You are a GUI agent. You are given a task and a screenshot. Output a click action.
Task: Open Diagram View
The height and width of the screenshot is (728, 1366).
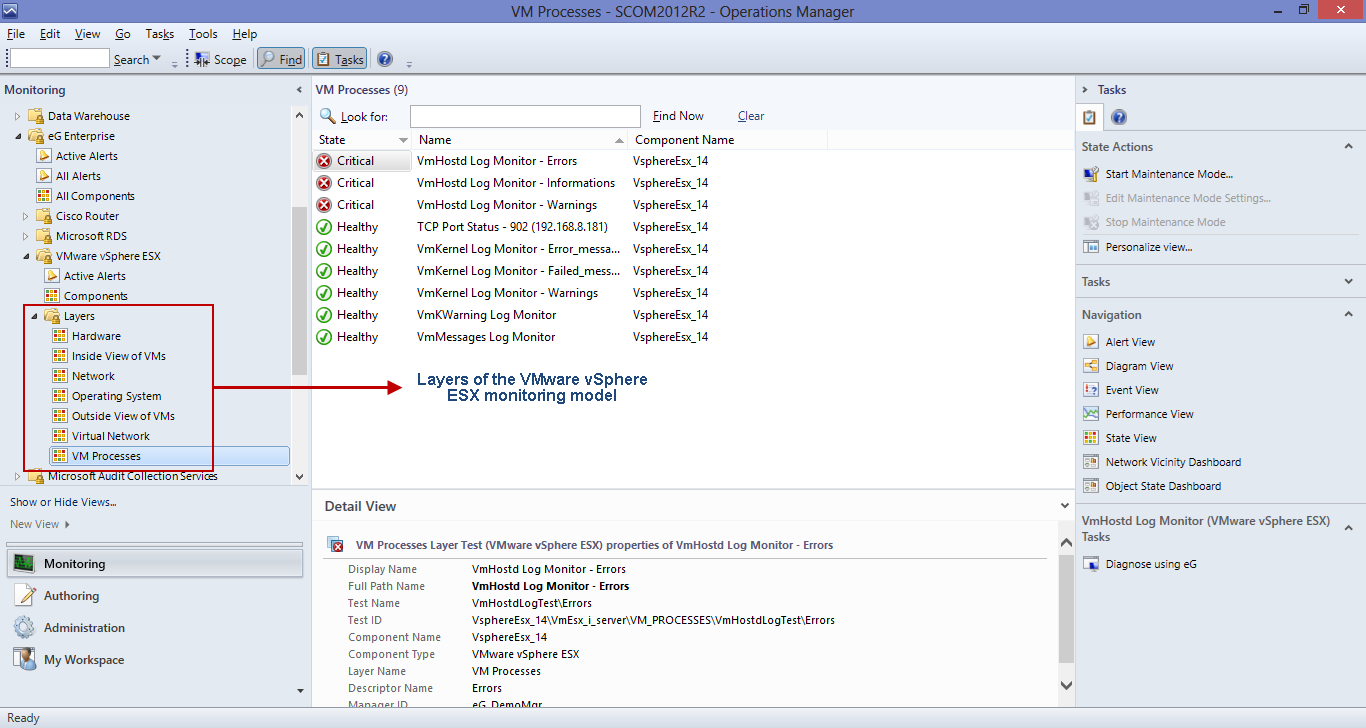pyautogui.click(x=1139, y=366)
